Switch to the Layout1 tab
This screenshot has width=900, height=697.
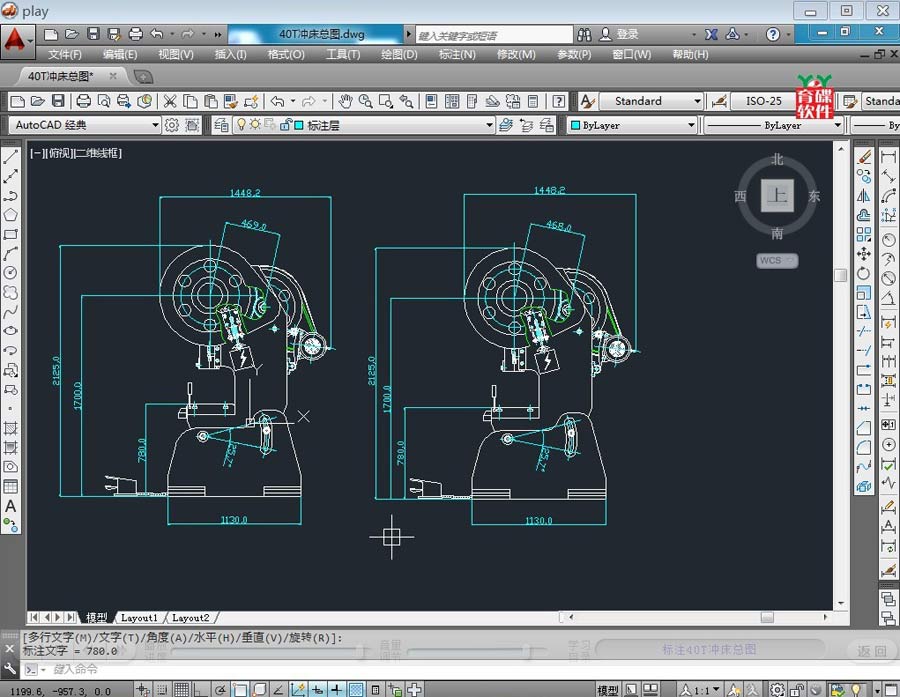(140, 617)
